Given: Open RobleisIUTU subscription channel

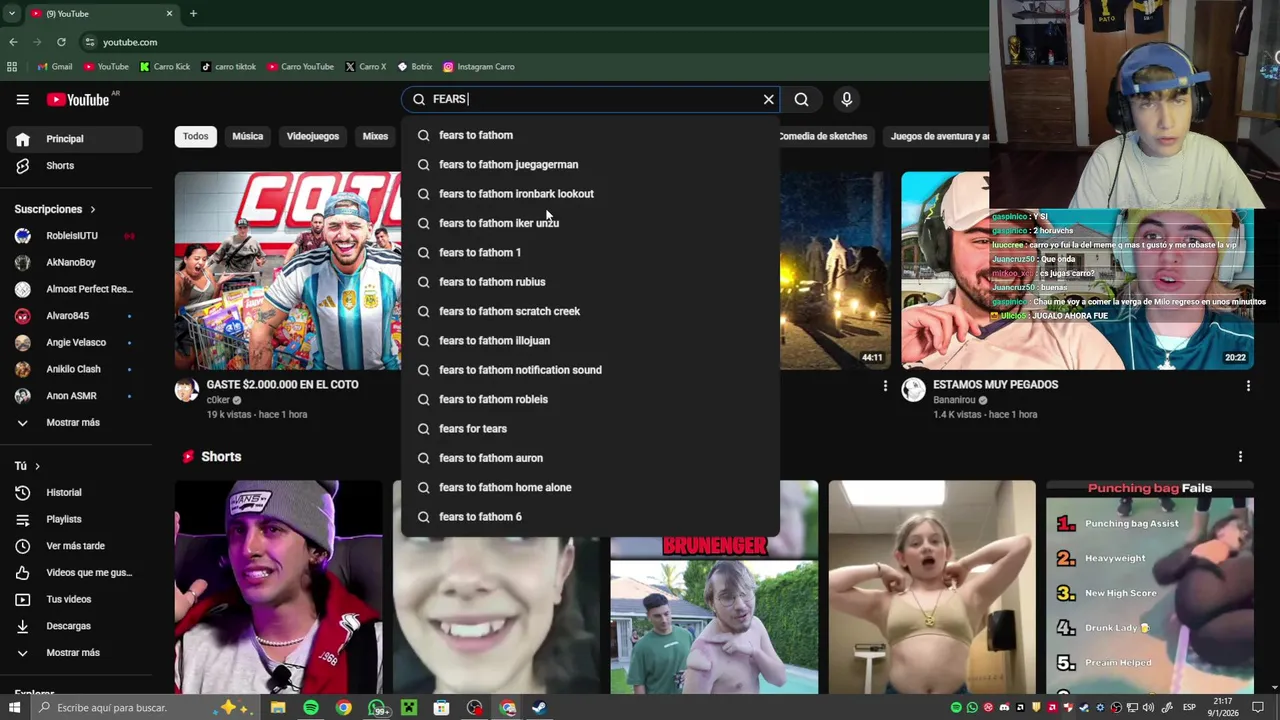Looking at the screenshot, I should click(x=75, y=236).
